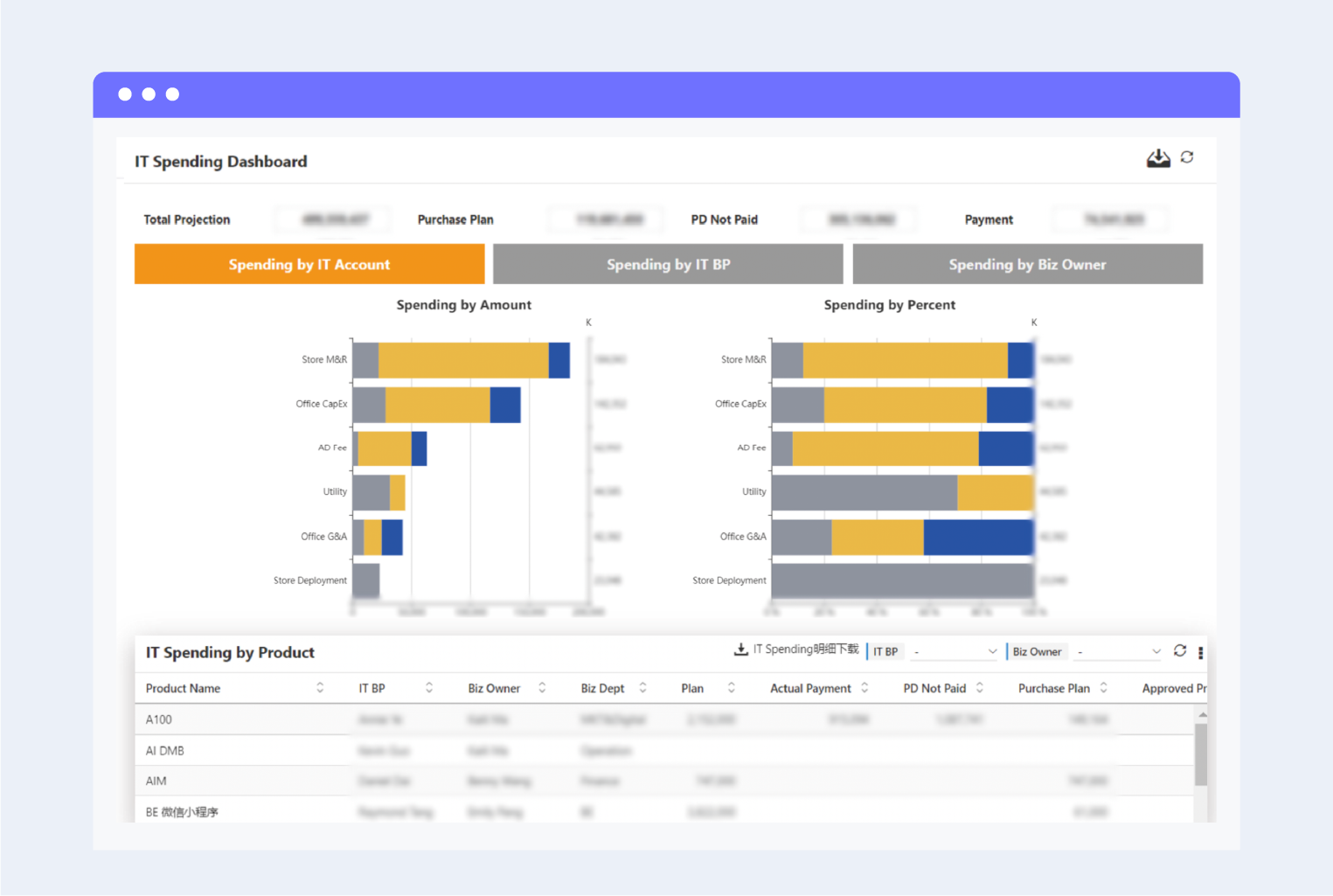The image size is (1333, 896).
Task: Click the dashboard export download icon
Action: 1158,158
